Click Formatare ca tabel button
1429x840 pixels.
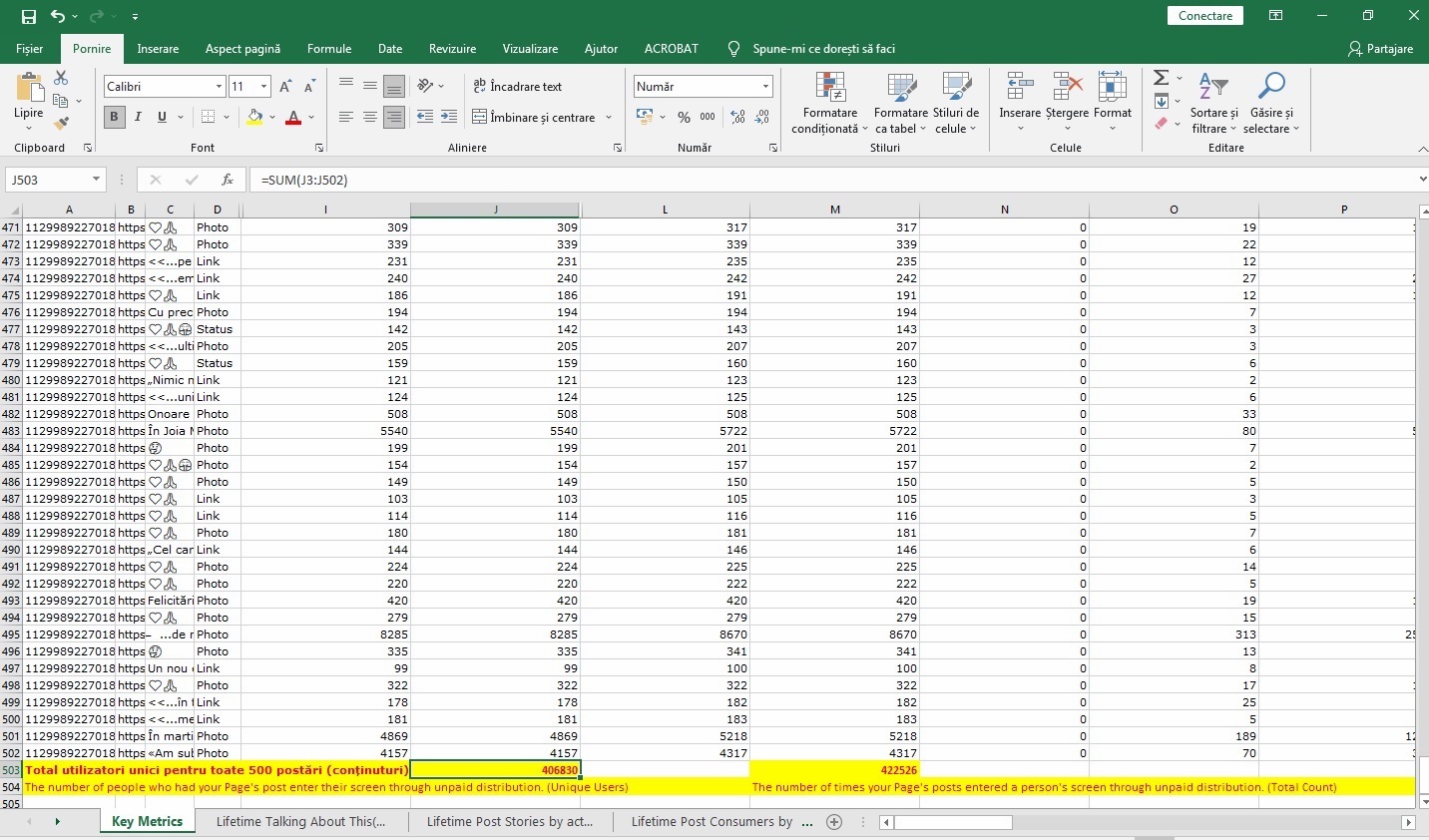[901, 104]
